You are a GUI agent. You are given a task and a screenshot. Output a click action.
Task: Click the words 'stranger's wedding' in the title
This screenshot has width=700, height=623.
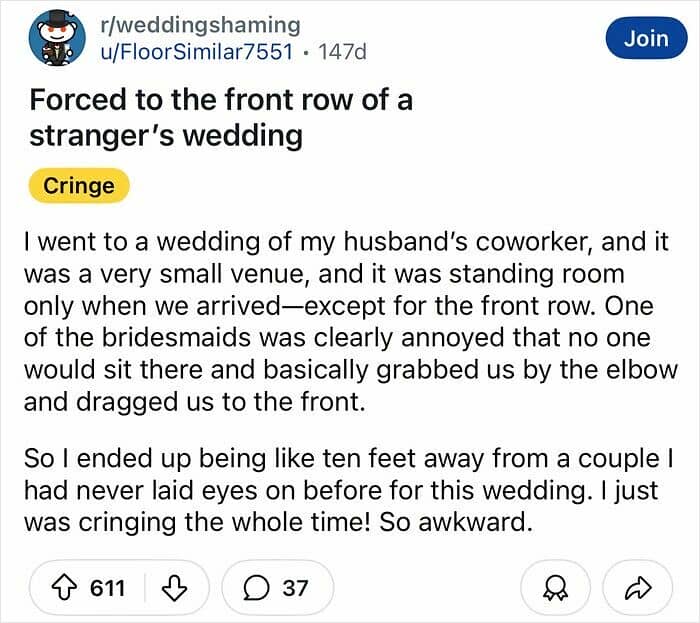click(166, 135)
